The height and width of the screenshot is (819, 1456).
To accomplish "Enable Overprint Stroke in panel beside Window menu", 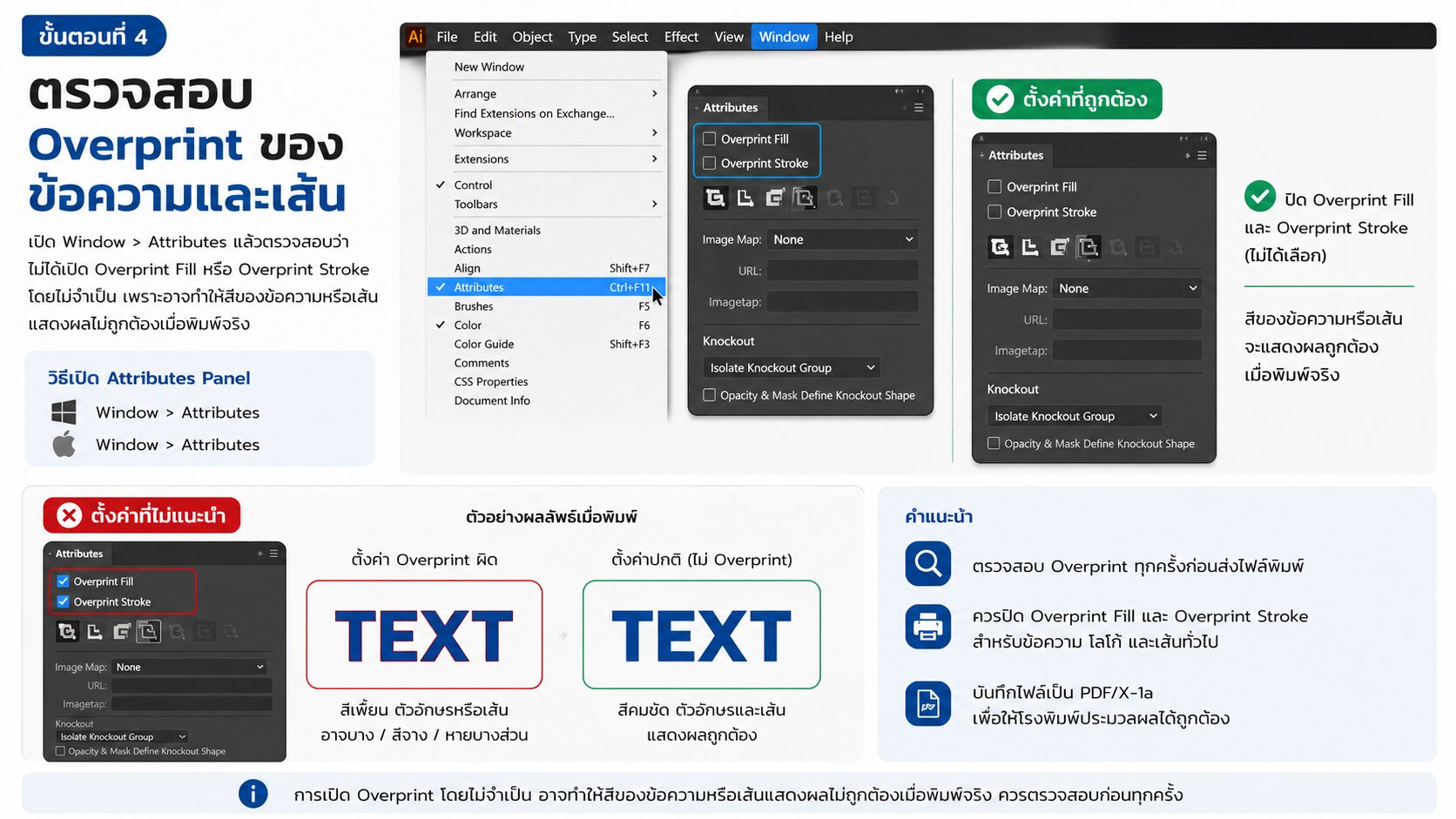I will pyautogui.click(x=710, y=163).
